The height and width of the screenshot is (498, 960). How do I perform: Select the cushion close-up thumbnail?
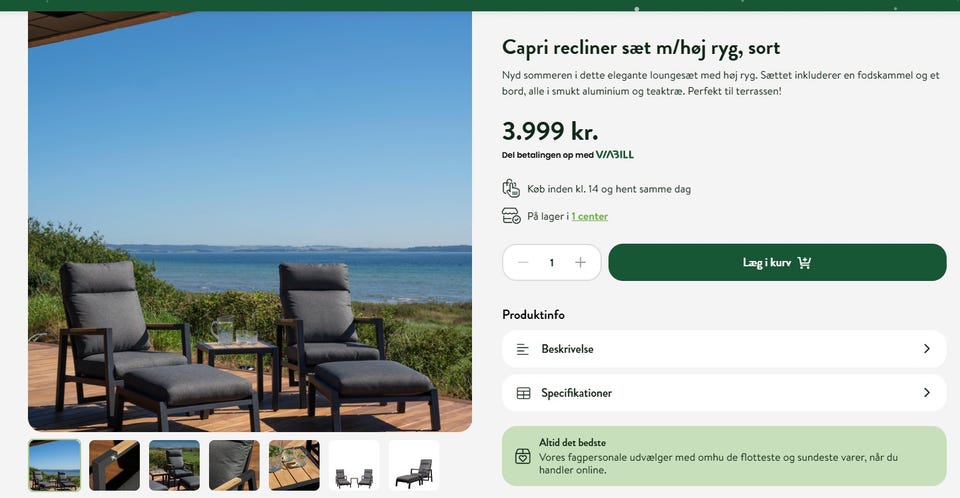(x=234, y=465)
